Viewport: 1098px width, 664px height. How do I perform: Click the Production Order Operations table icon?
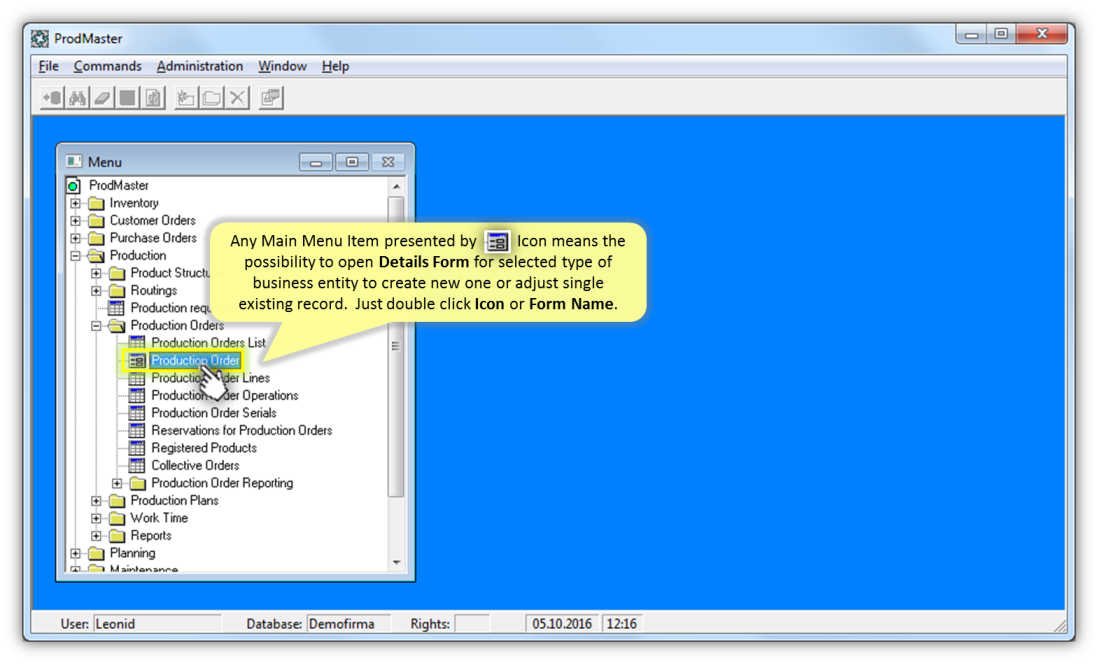137,396
